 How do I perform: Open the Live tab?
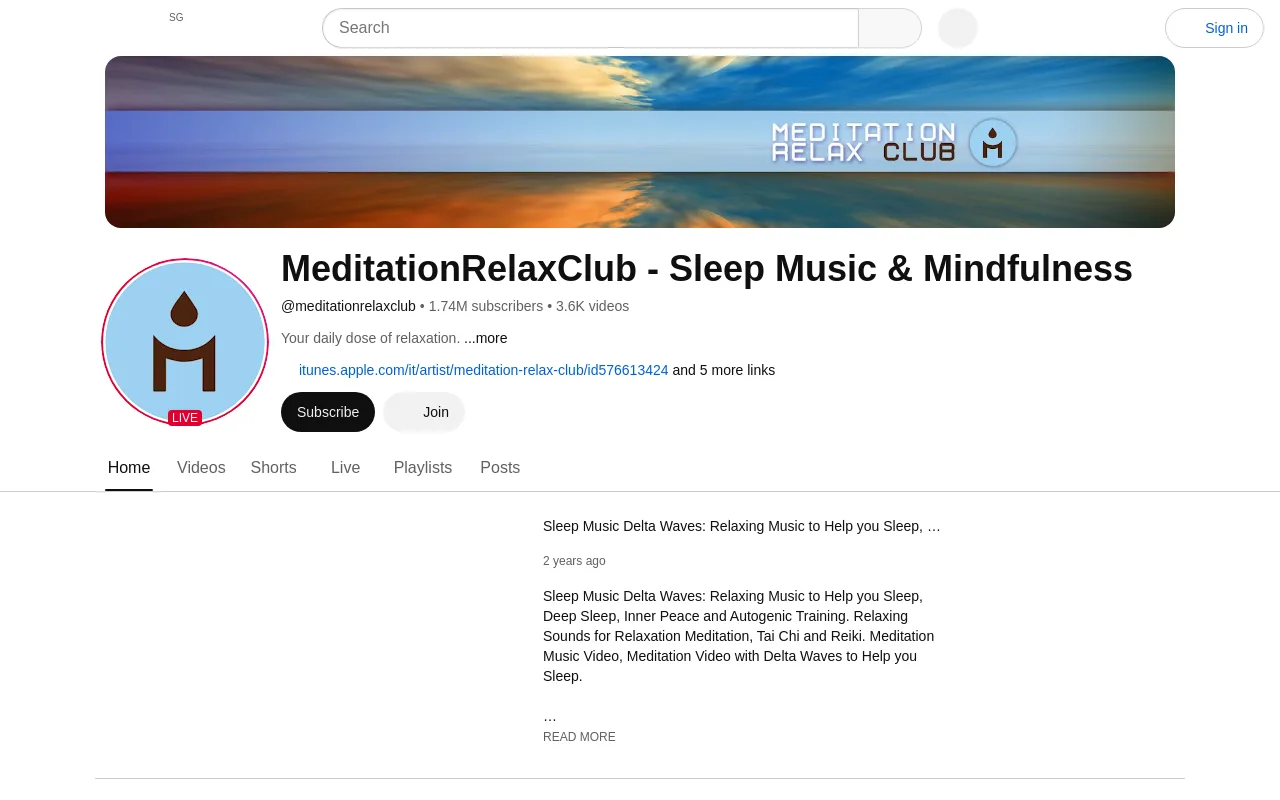click(345, 468)
